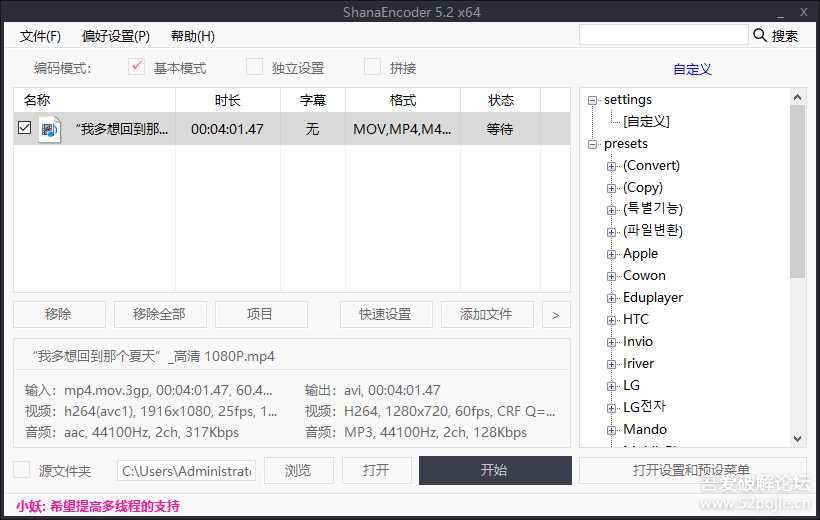Uncheck the video file checkbox in list
The height and width of the screenshot is (520, 820).
tap(25, 128)
